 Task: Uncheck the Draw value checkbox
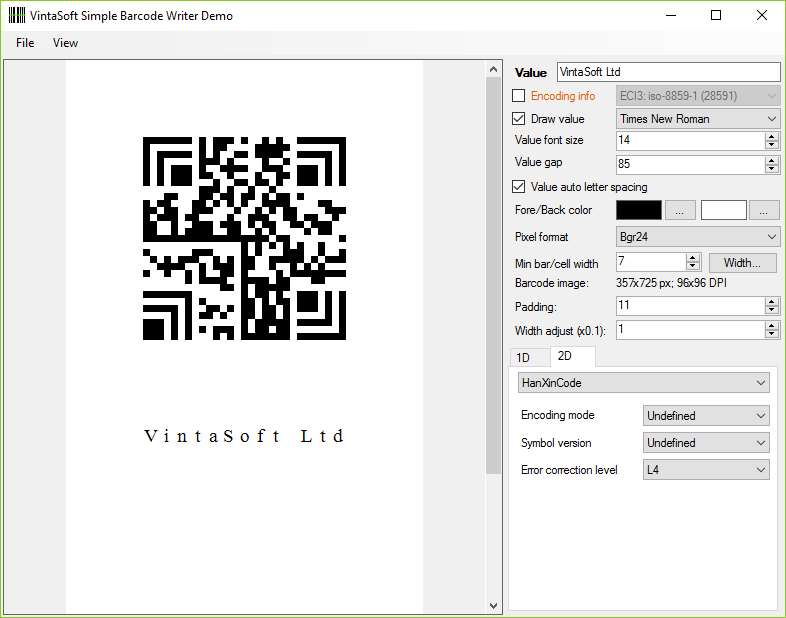point(518,119)
